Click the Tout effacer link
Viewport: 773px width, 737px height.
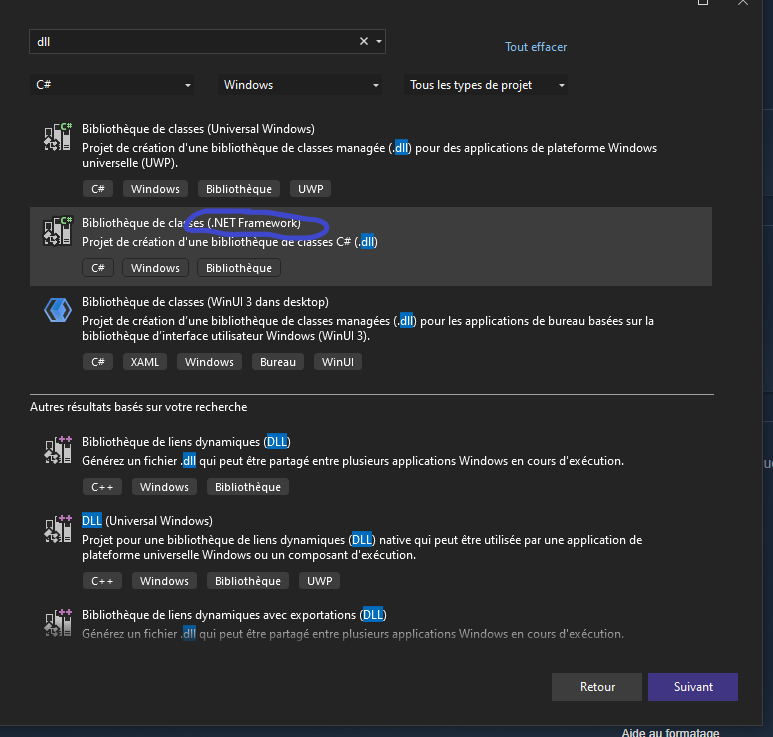tap(536, 47)
